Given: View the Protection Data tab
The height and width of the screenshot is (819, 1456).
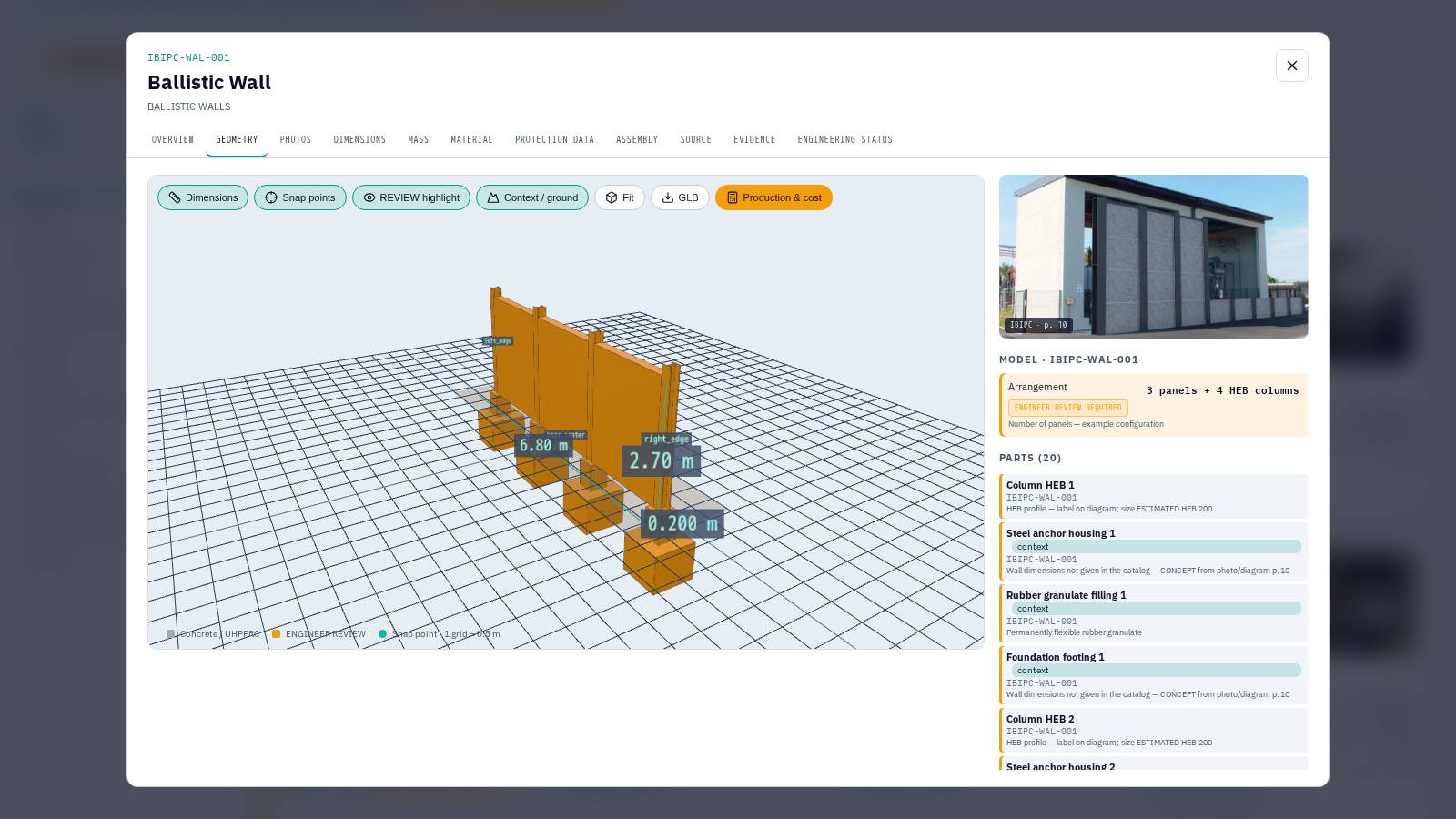Looking at the screenshot, I should [x=554, y=140].
